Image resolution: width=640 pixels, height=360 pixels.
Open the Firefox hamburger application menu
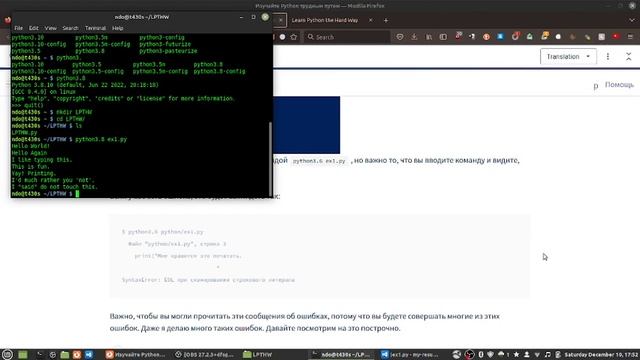tap(630, 37)
